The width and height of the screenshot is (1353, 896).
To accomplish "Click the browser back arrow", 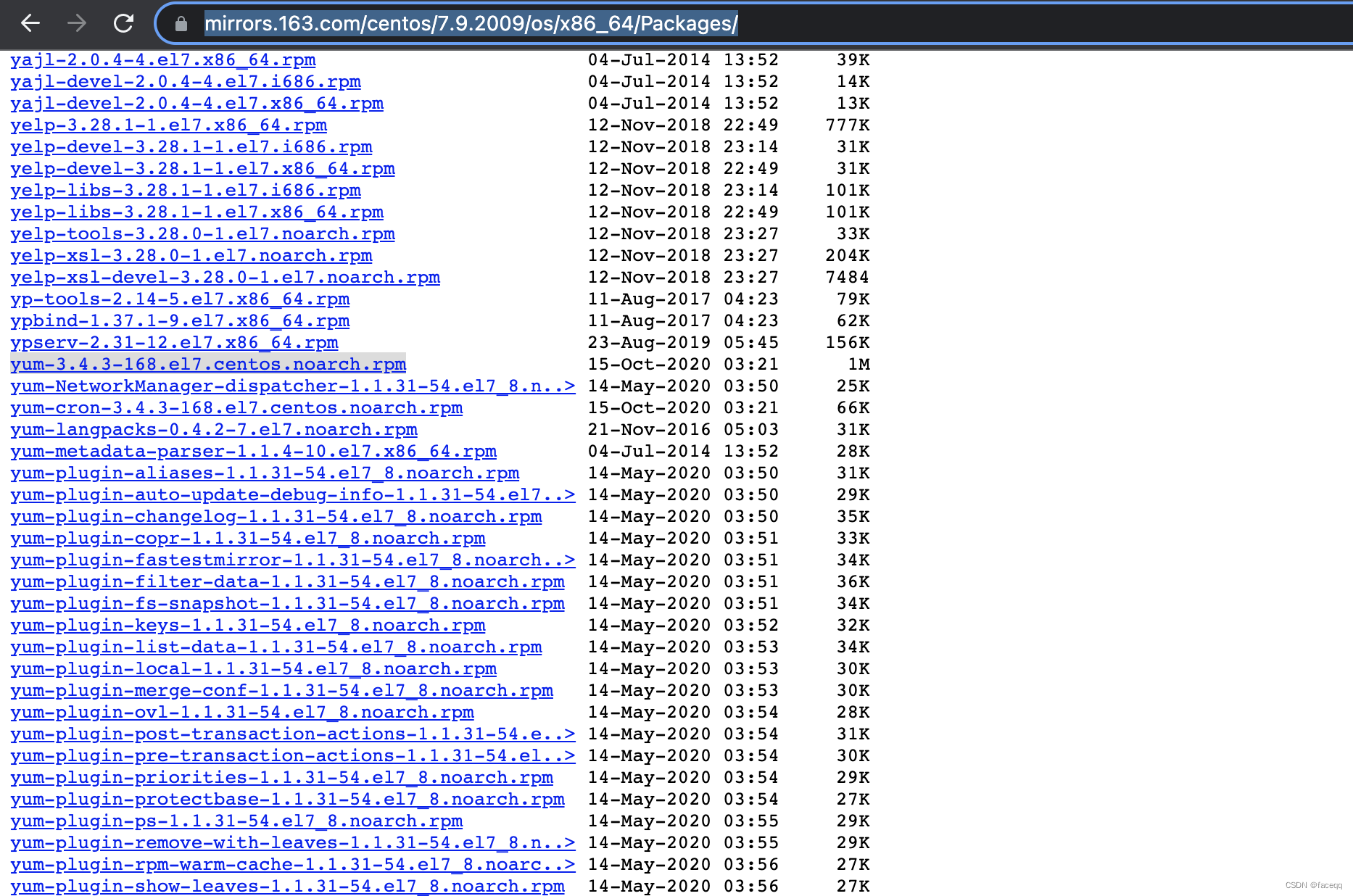I will [x=30, y=23].
